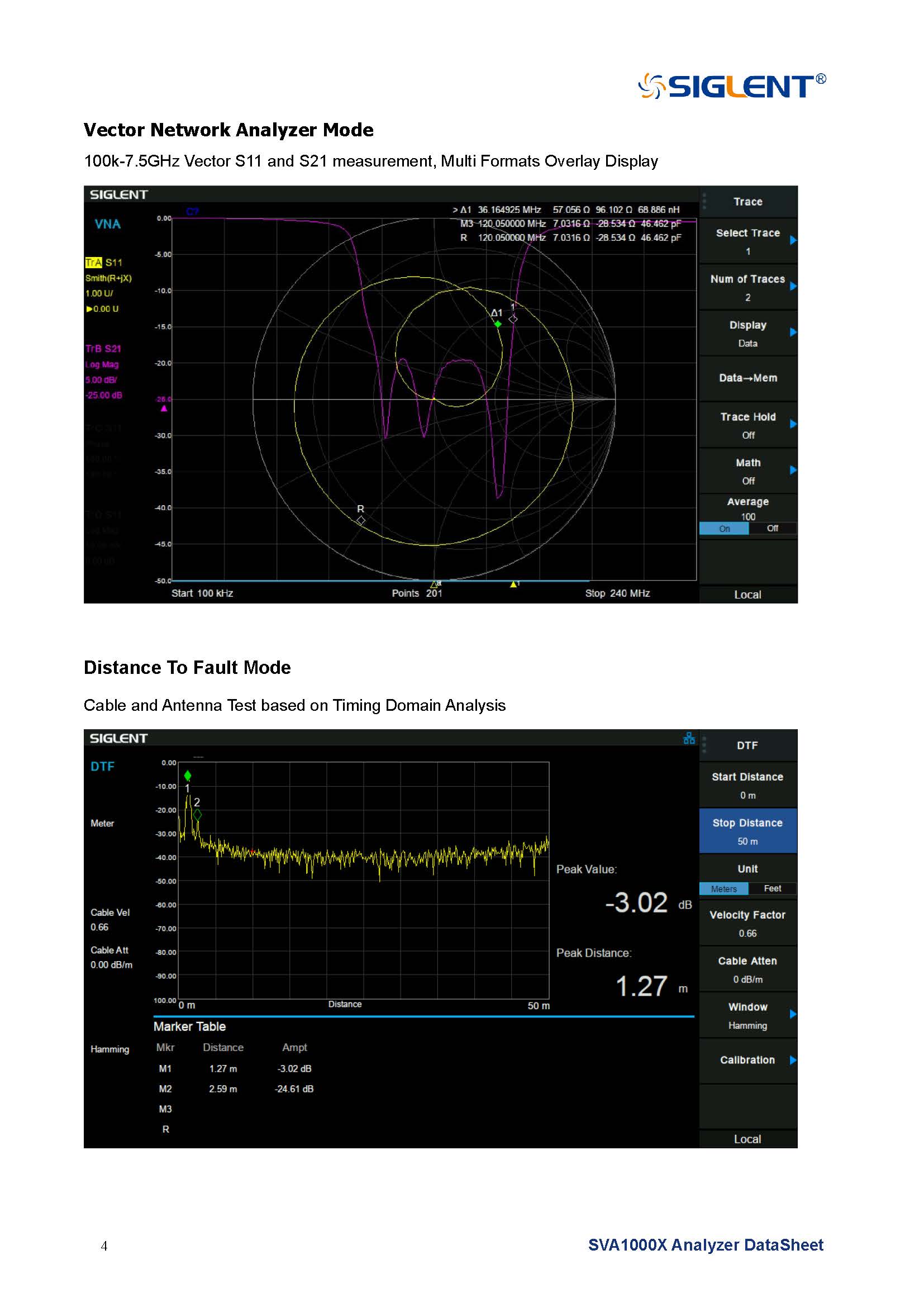The height and width of the screenshot is (1307, 924).
Task: Click the magenta reference level triangle at -25 dB
Action: [164, 408]
